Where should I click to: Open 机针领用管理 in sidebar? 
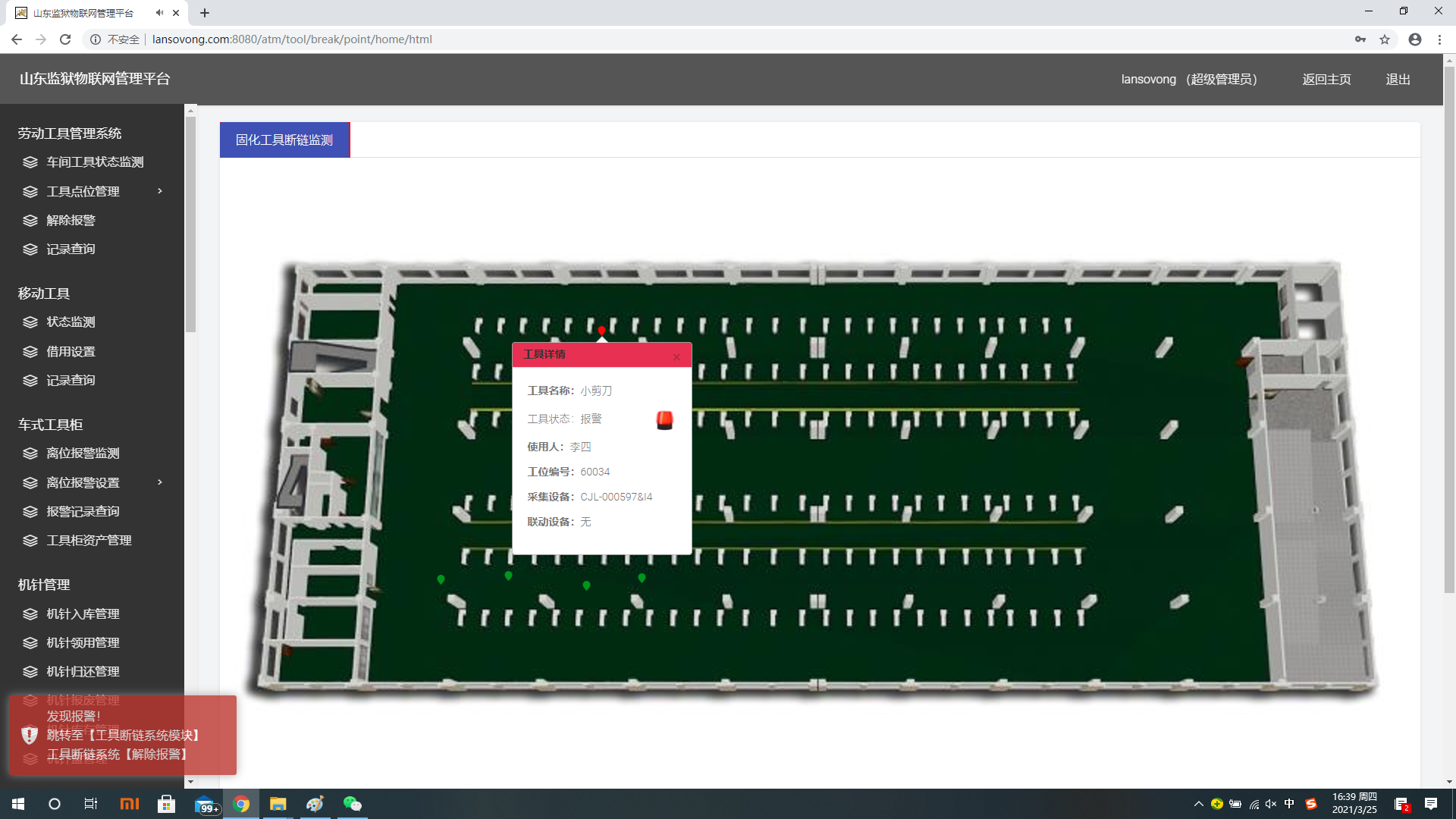[x=83, y=643]
